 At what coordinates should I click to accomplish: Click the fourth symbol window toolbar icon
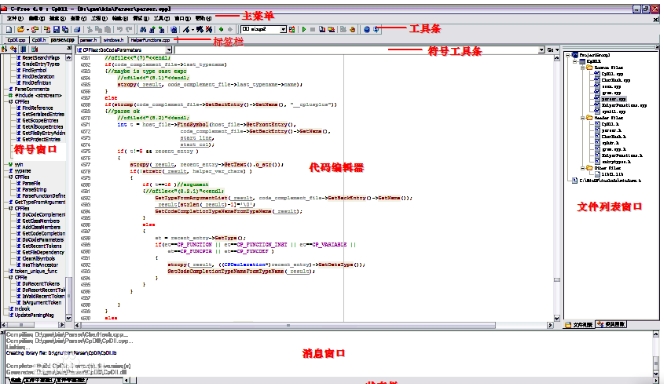click(34, 50)
